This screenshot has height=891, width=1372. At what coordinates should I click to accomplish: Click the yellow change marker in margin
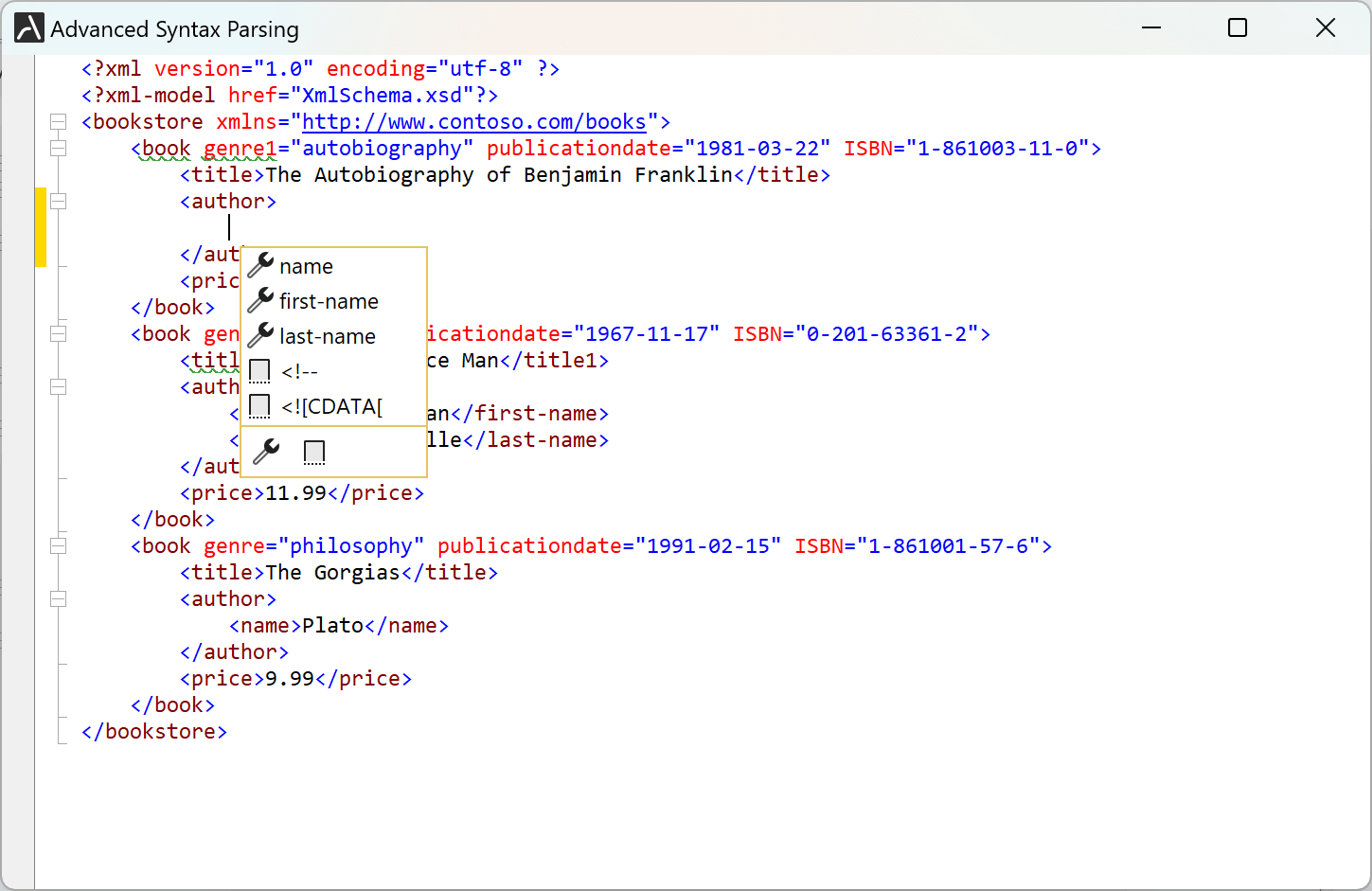(x=41, y=227)
